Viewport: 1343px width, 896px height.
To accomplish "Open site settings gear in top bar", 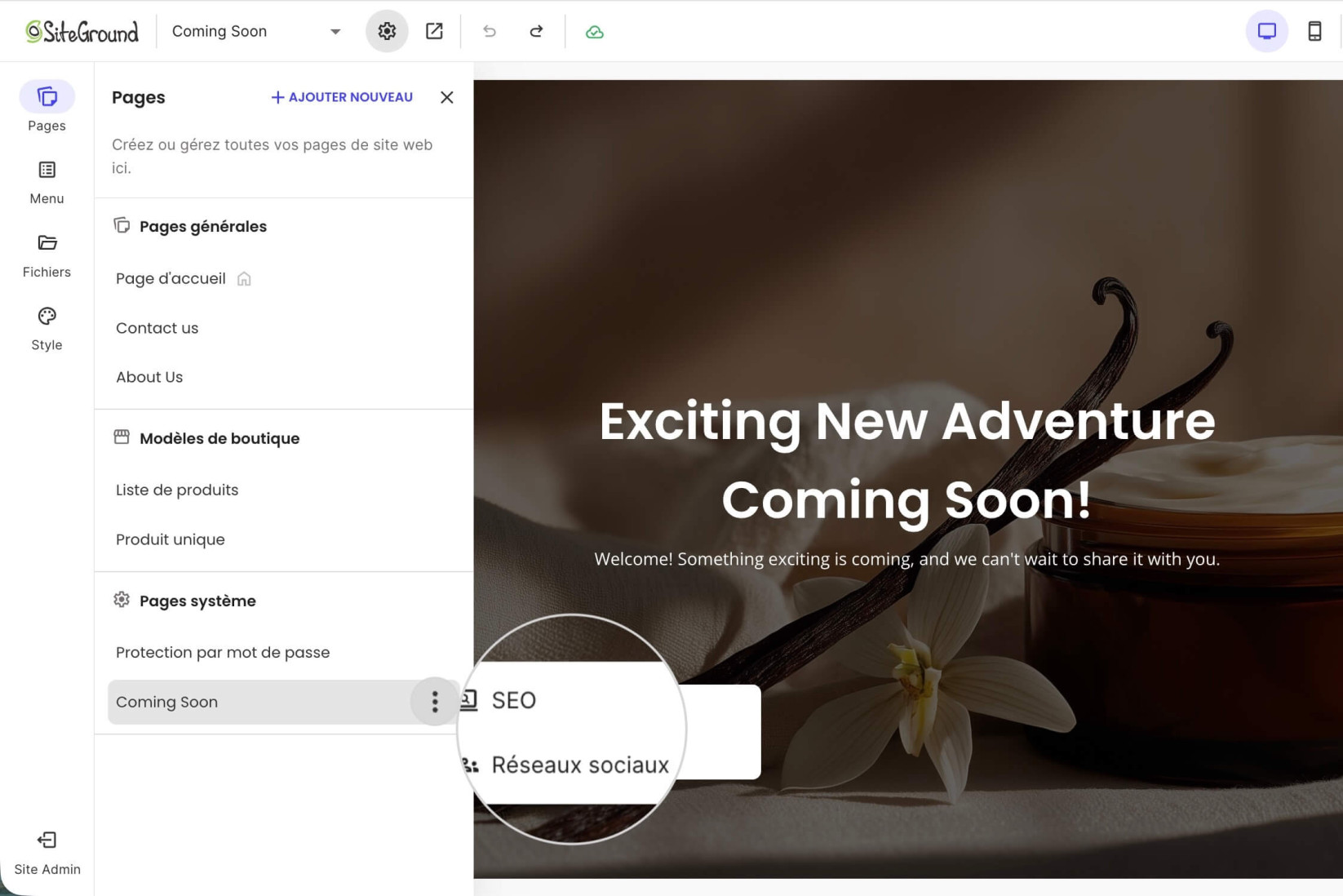I will click(387, 31).
